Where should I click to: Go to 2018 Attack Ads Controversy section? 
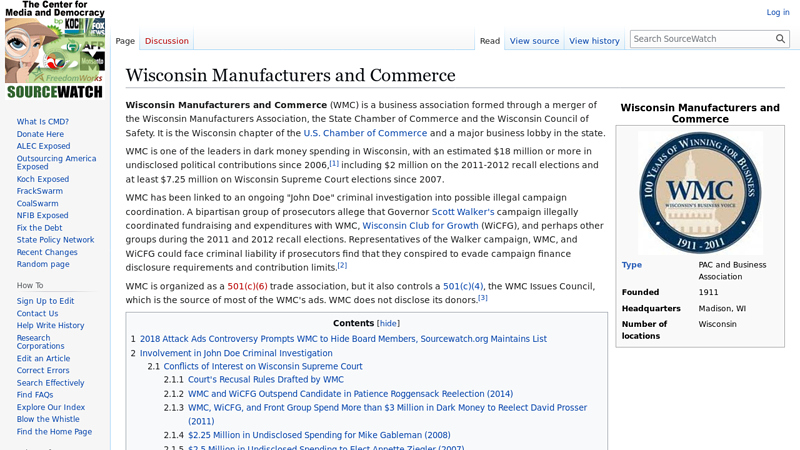pos(343,339)
